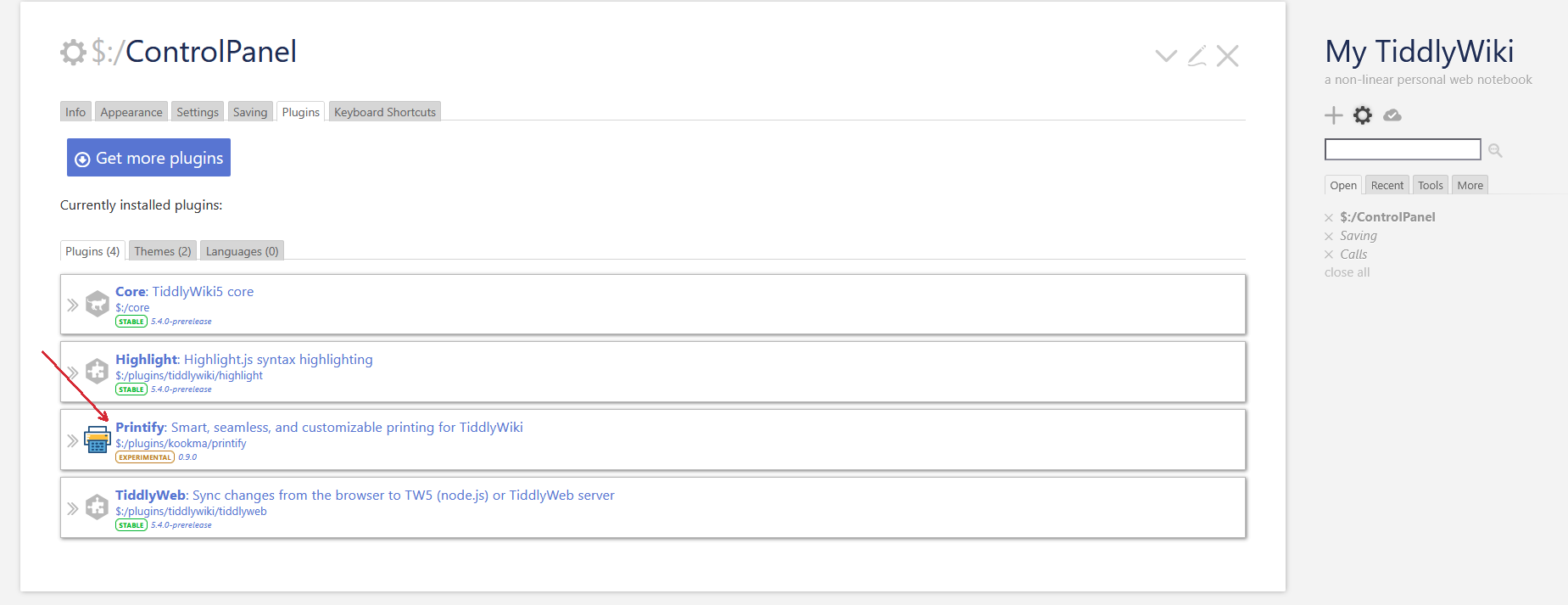Viewport: 1568px width, 605px height.
Task: Close the Saving tiddler in open list
Action: pyautogui.click(x=1329, y=237)
